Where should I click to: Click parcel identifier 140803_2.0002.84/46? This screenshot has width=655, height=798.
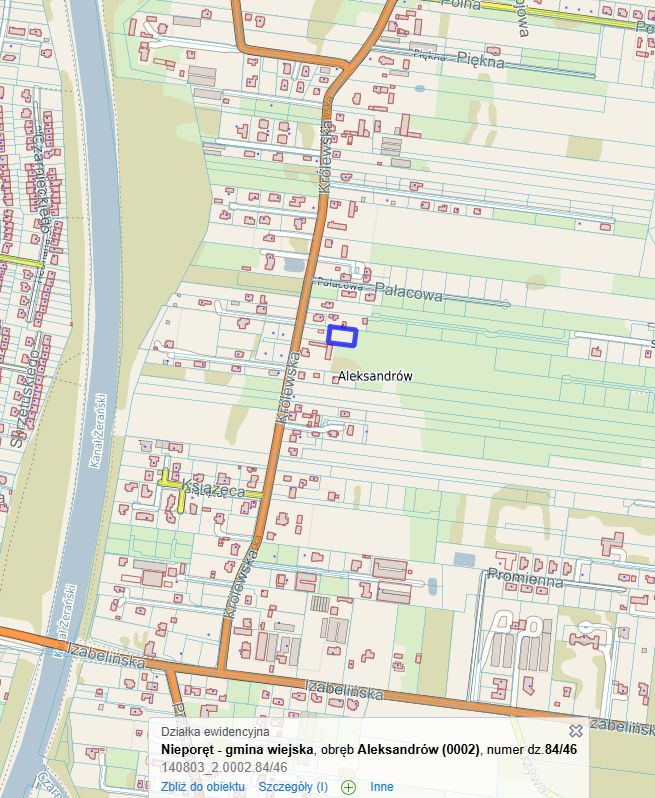[224, 767]
